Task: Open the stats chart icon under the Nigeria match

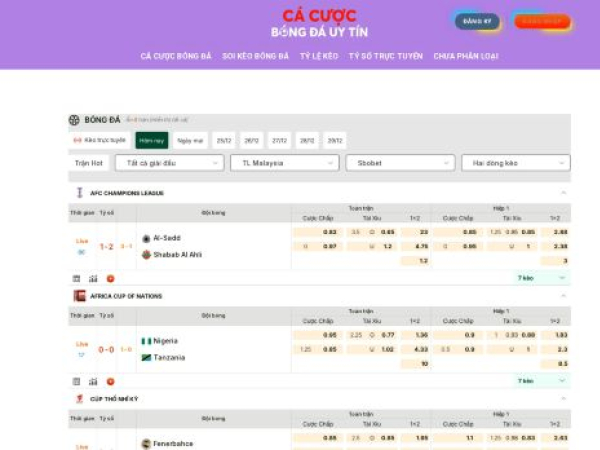Action: click(93, 382)
